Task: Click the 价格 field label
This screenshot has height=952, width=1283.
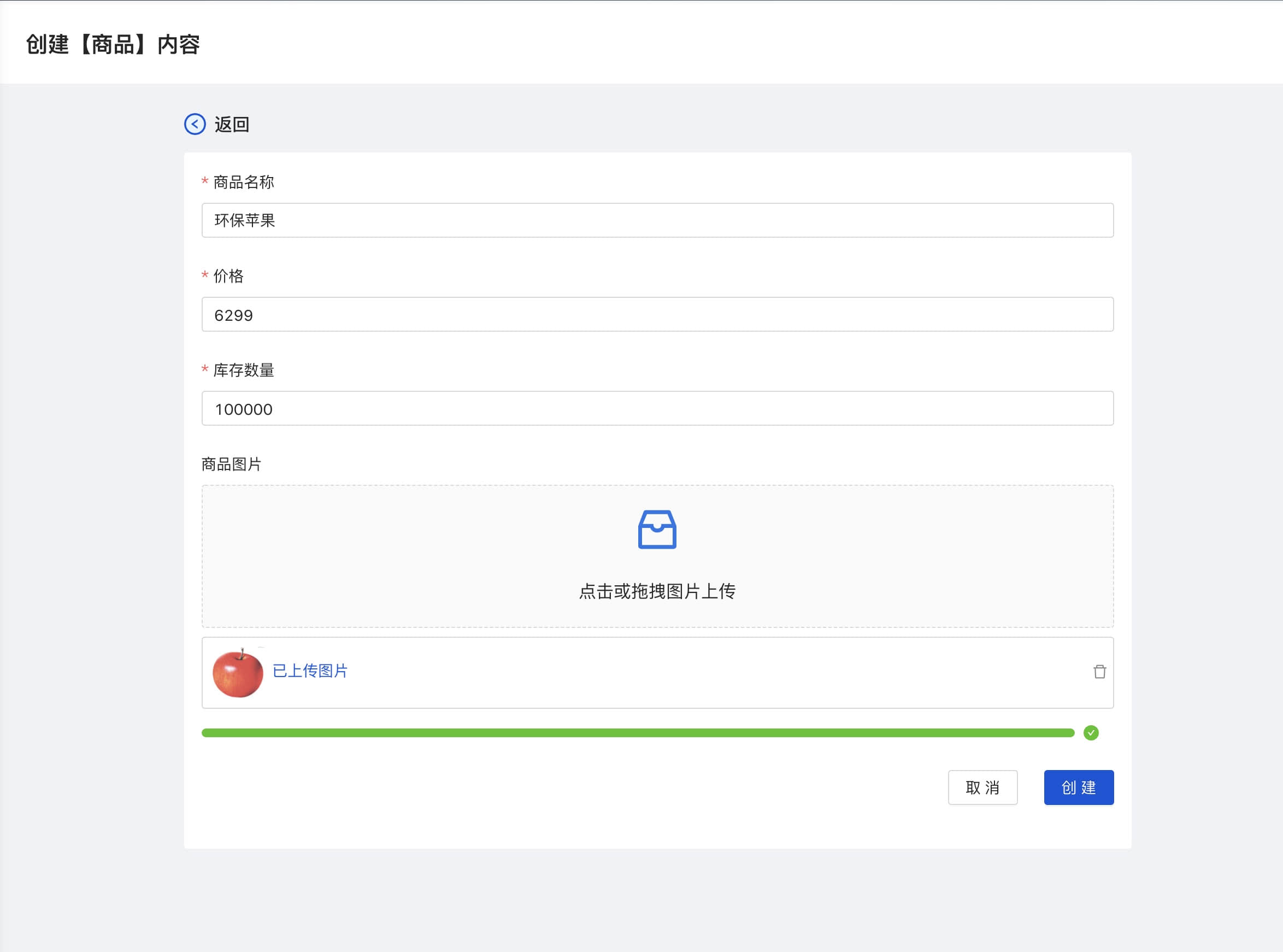Action: pos(228,276)
